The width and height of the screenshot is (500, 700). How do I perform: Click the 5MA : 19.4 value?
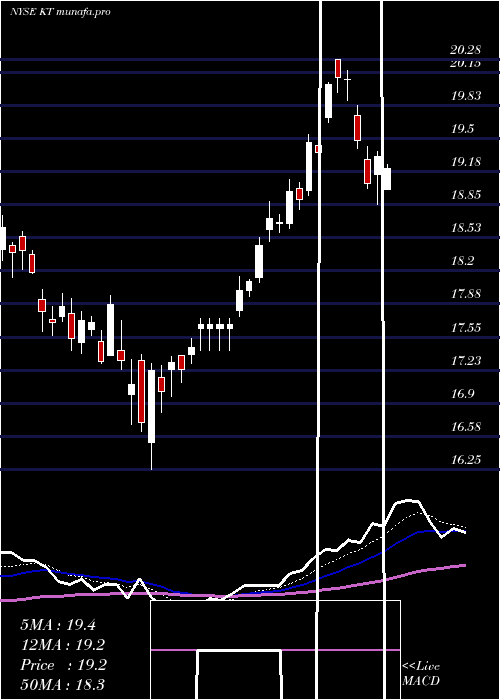click(58, 625)
